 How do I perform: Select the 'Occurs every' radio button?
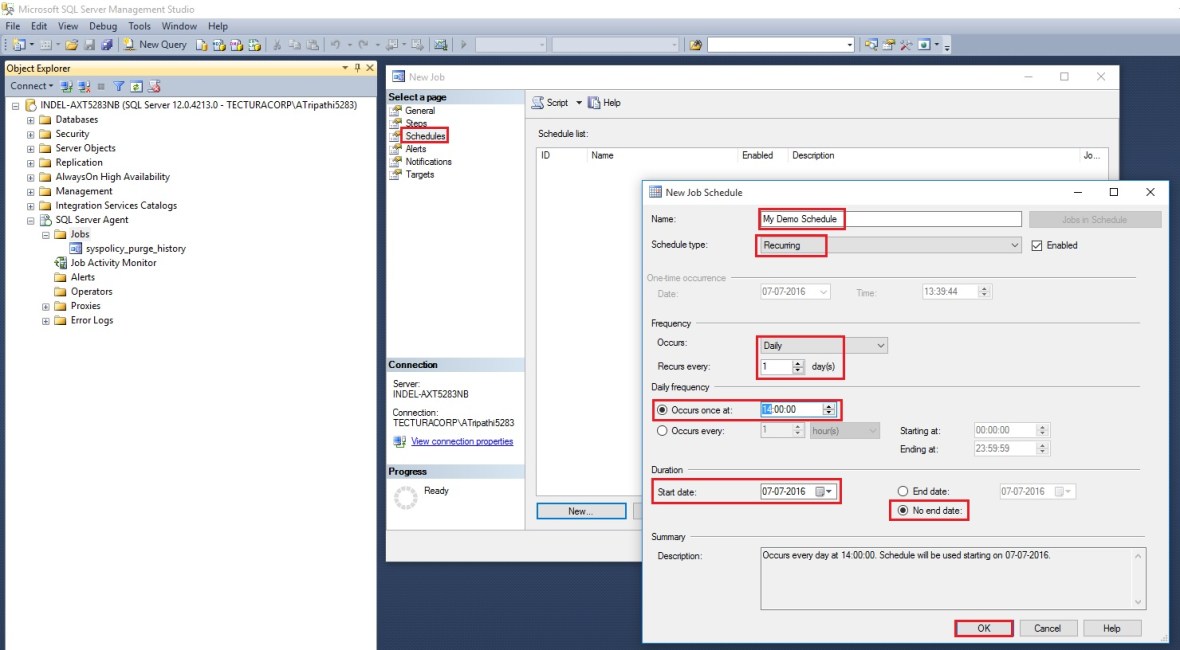tap(662, 431)
